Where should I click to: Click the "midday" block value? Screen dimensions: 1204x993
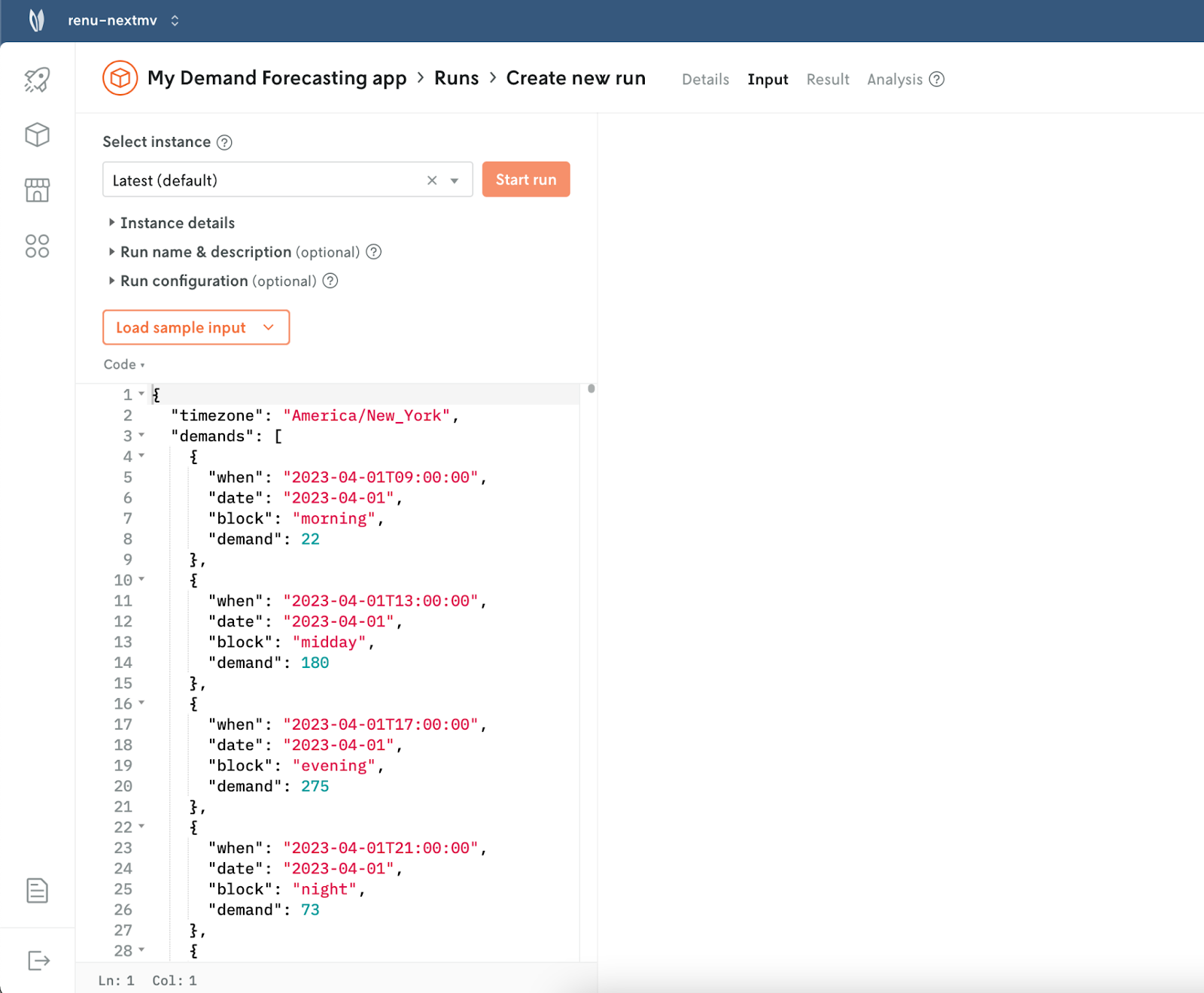click(329, 642)
